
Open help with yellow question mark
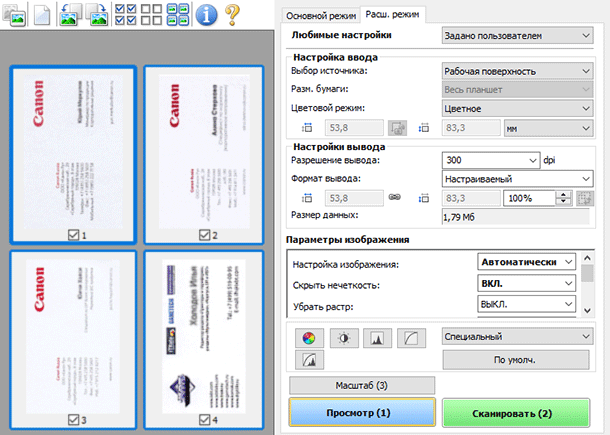[x=232, y=15]
